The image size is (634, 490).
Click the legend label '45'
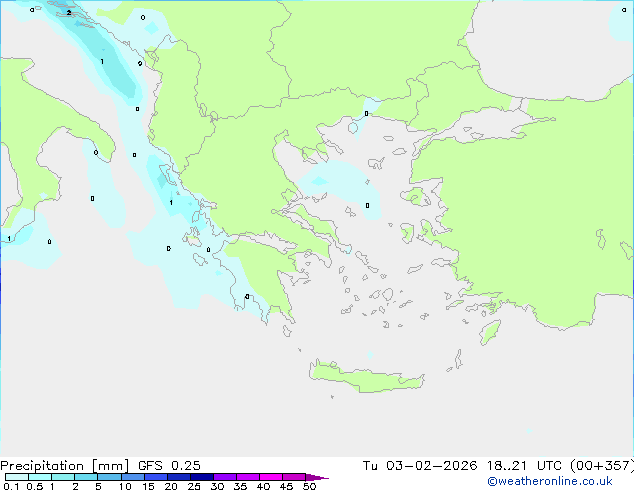(x=286, y=486)
